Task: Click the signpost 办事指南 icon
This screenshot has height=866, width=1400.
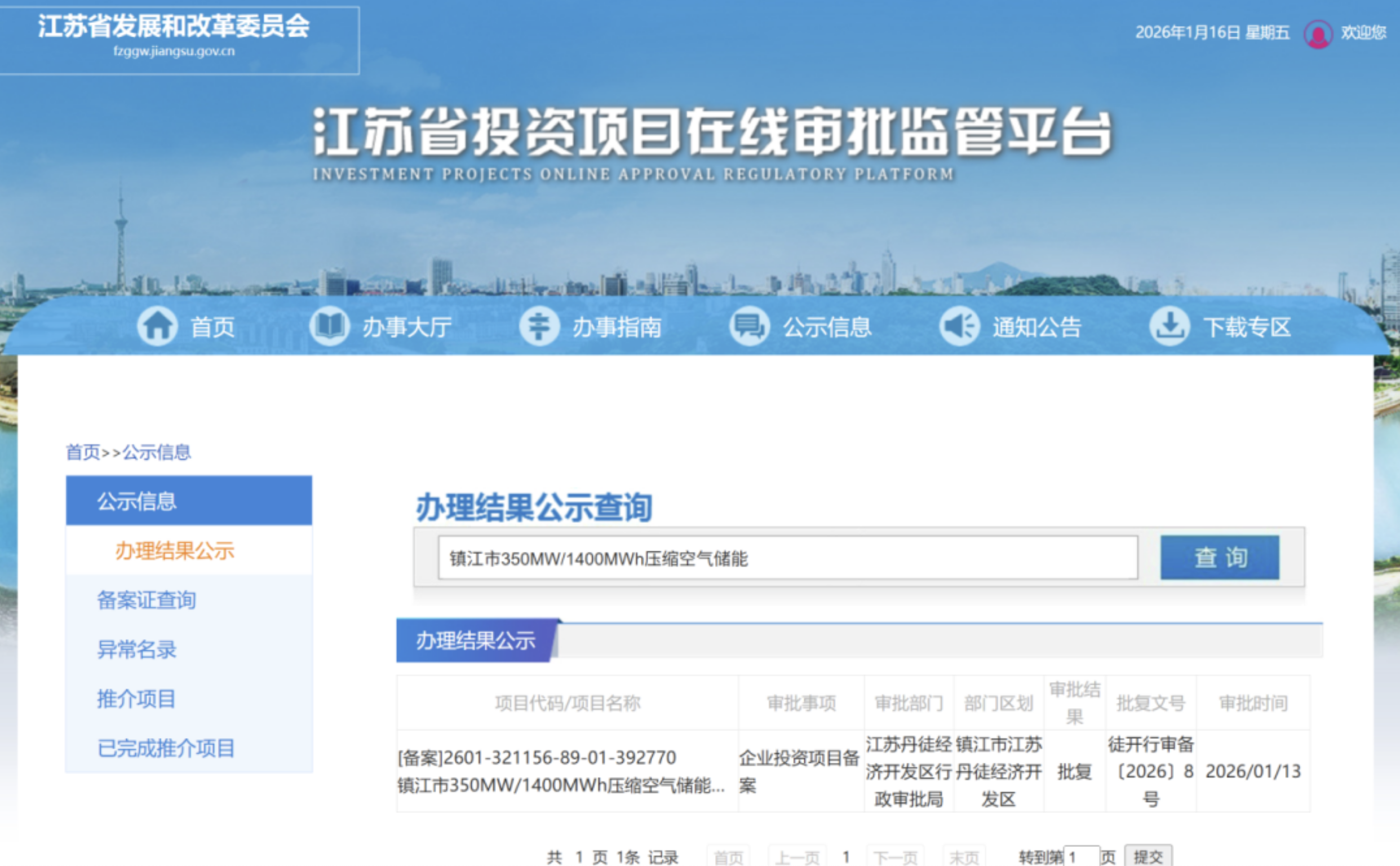Action: click(539, 326)
